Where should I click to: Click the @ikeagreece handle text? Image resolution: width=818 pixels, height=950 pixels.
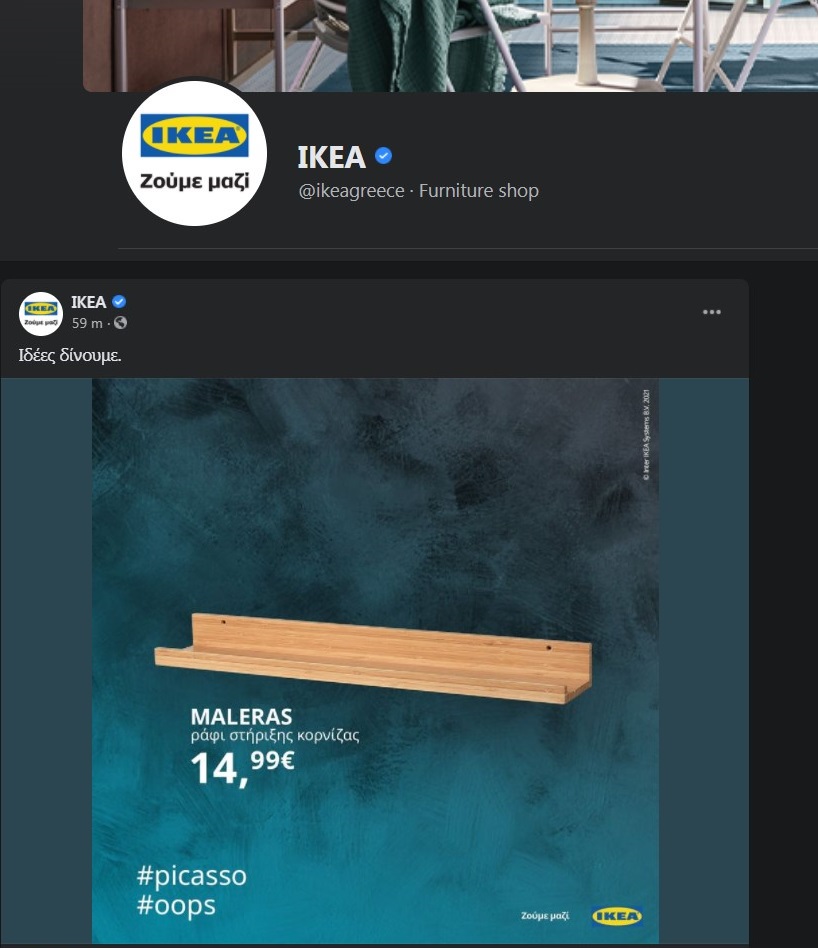351,191
